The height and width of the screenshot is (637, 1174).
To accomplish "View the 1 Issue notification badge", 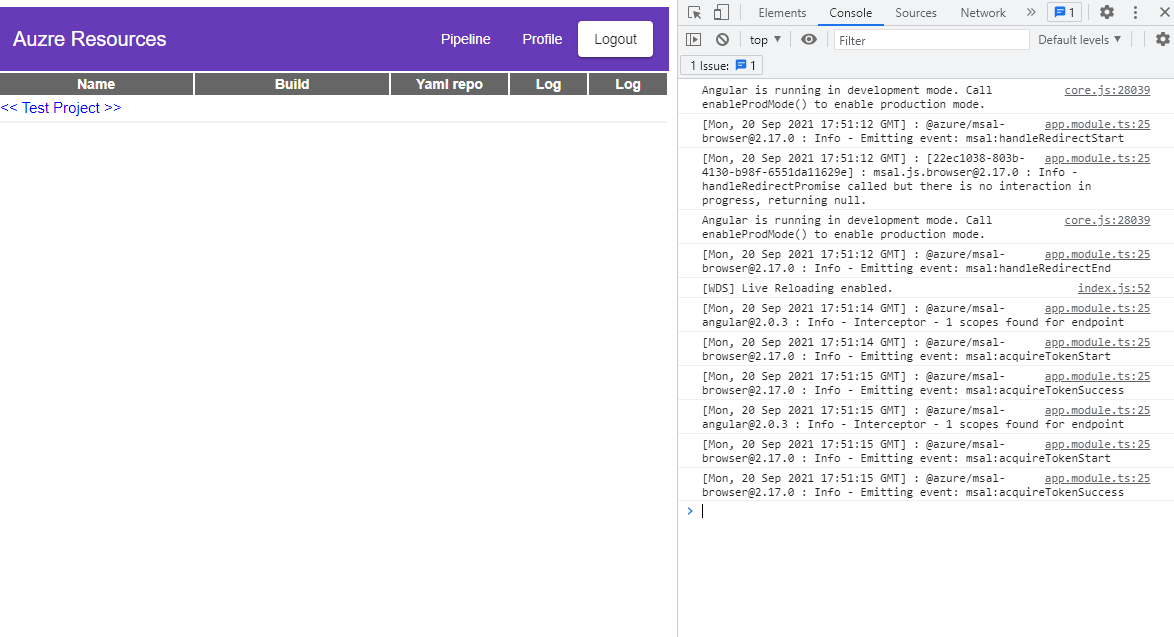I will coord(721,64).
